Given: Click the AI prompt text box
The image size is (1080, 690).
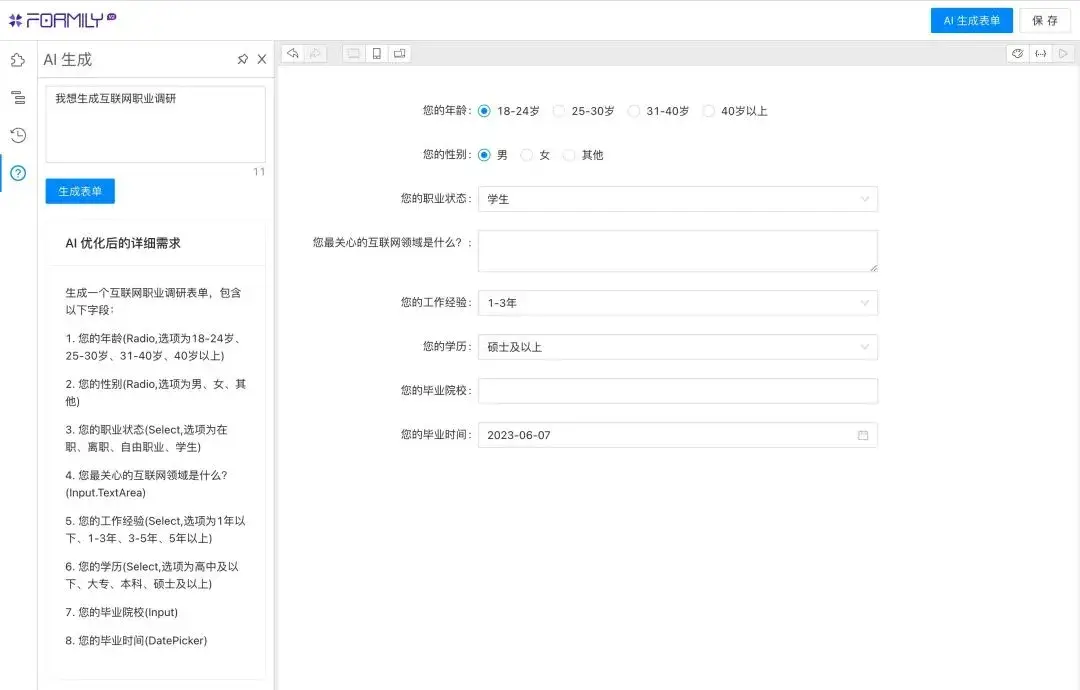Looking at the screenshot, I should tap(156, 124).
